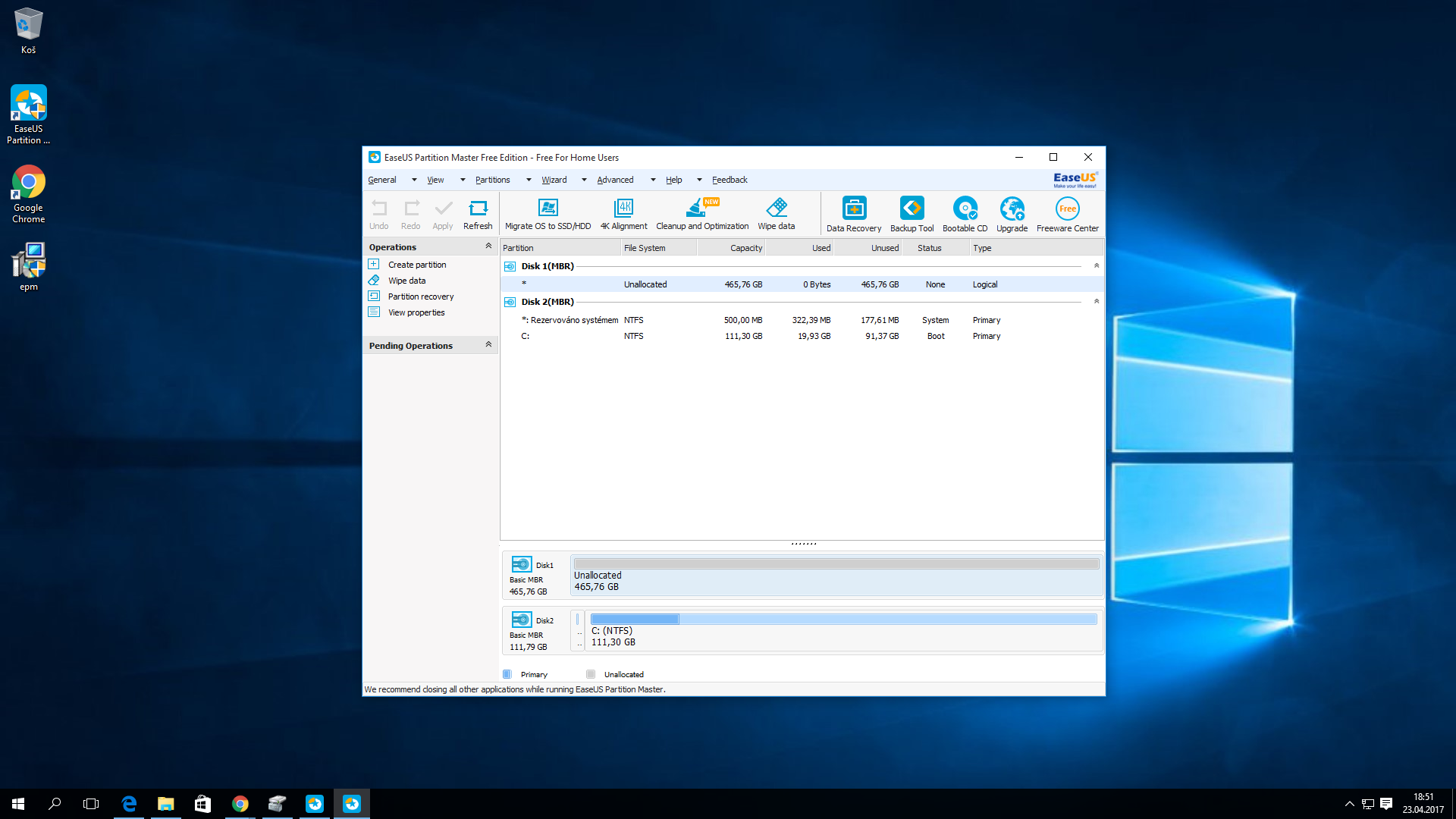Click the Undo toolbar icon

point(378,215)
